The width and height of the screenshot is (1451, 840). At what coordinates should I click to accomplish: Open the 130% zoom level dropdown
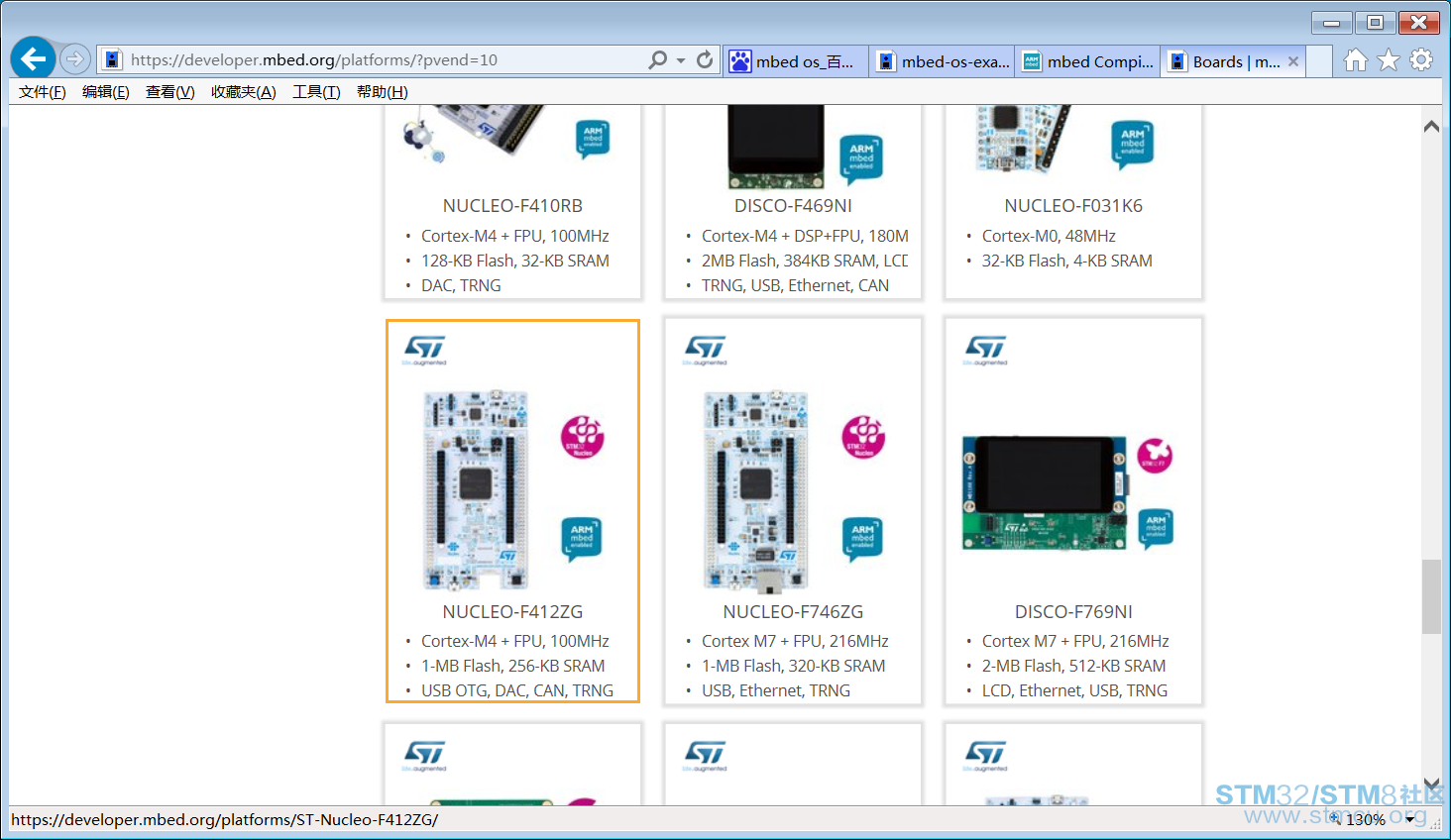[x=1410, y=819]
